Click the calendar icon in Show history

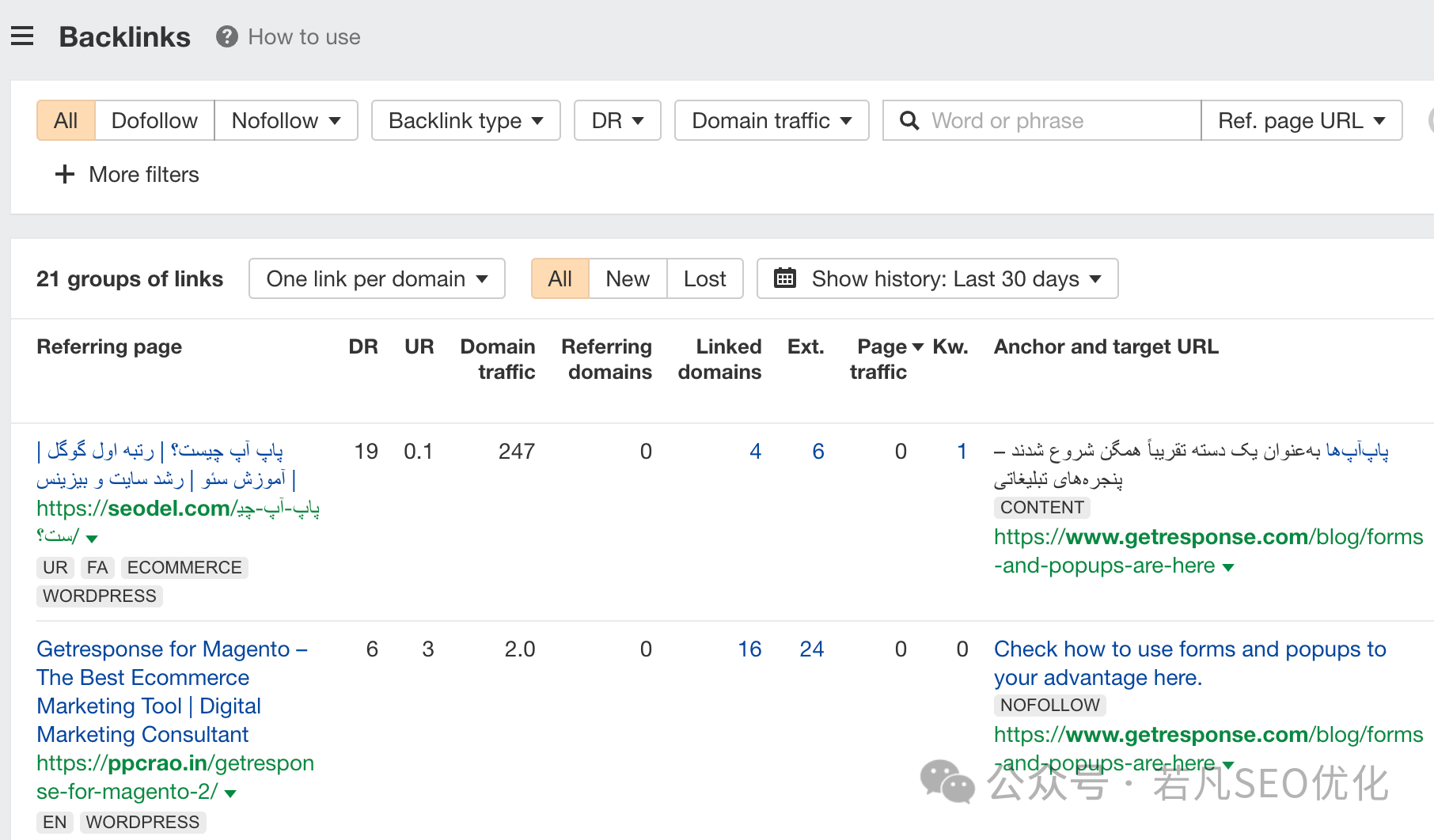784,278
